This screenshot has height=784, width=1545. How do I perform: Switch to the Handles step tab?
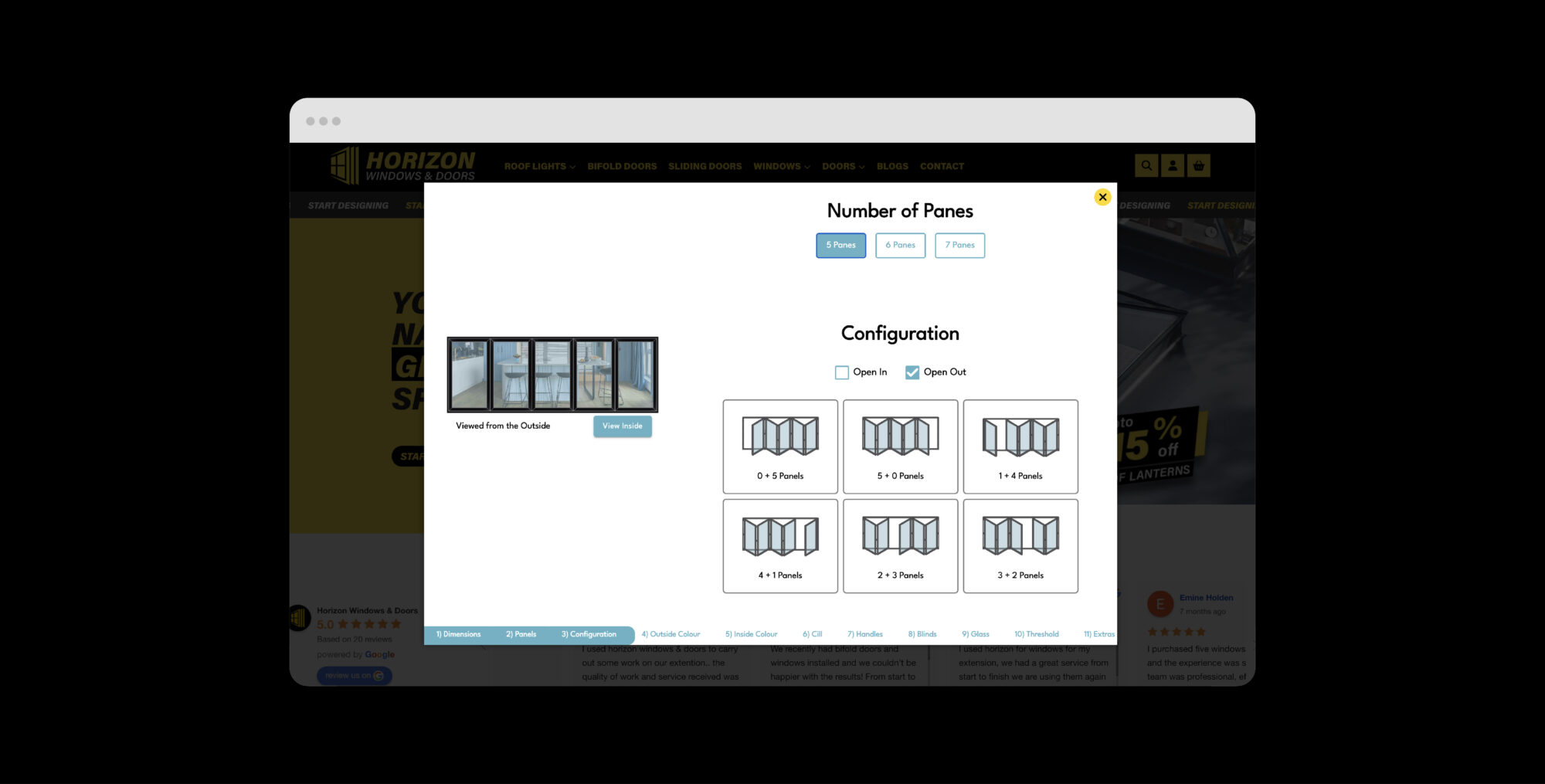pos(864,634)
